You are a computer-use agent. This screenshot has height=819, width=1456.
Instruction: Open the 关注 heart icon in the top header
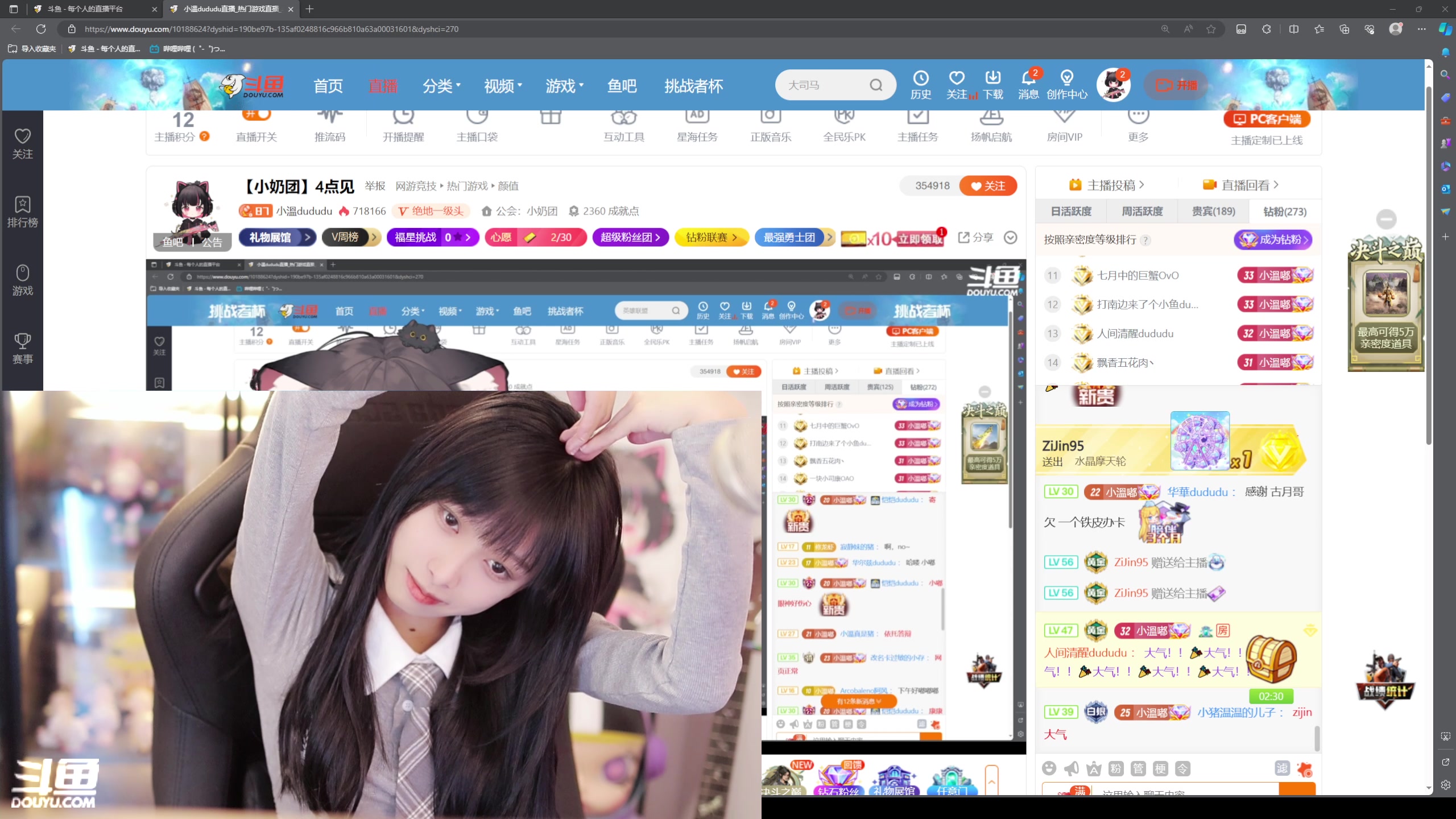(x=957, y=85)
